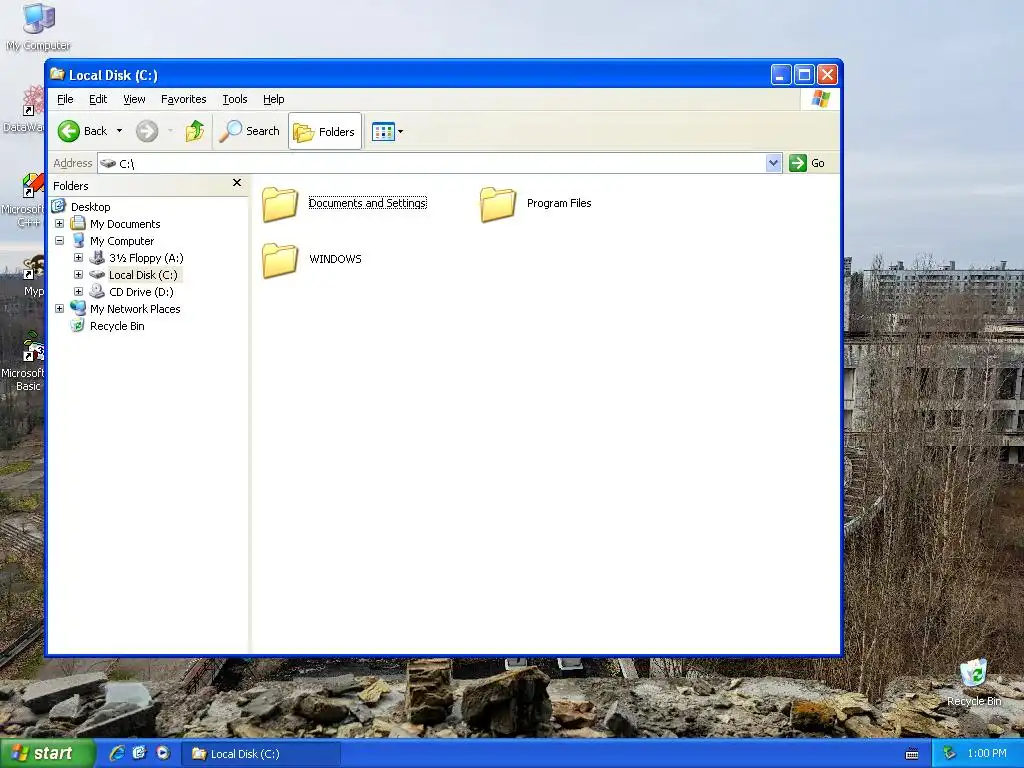Click the Documents and Settings label

(x=368, y=203)
